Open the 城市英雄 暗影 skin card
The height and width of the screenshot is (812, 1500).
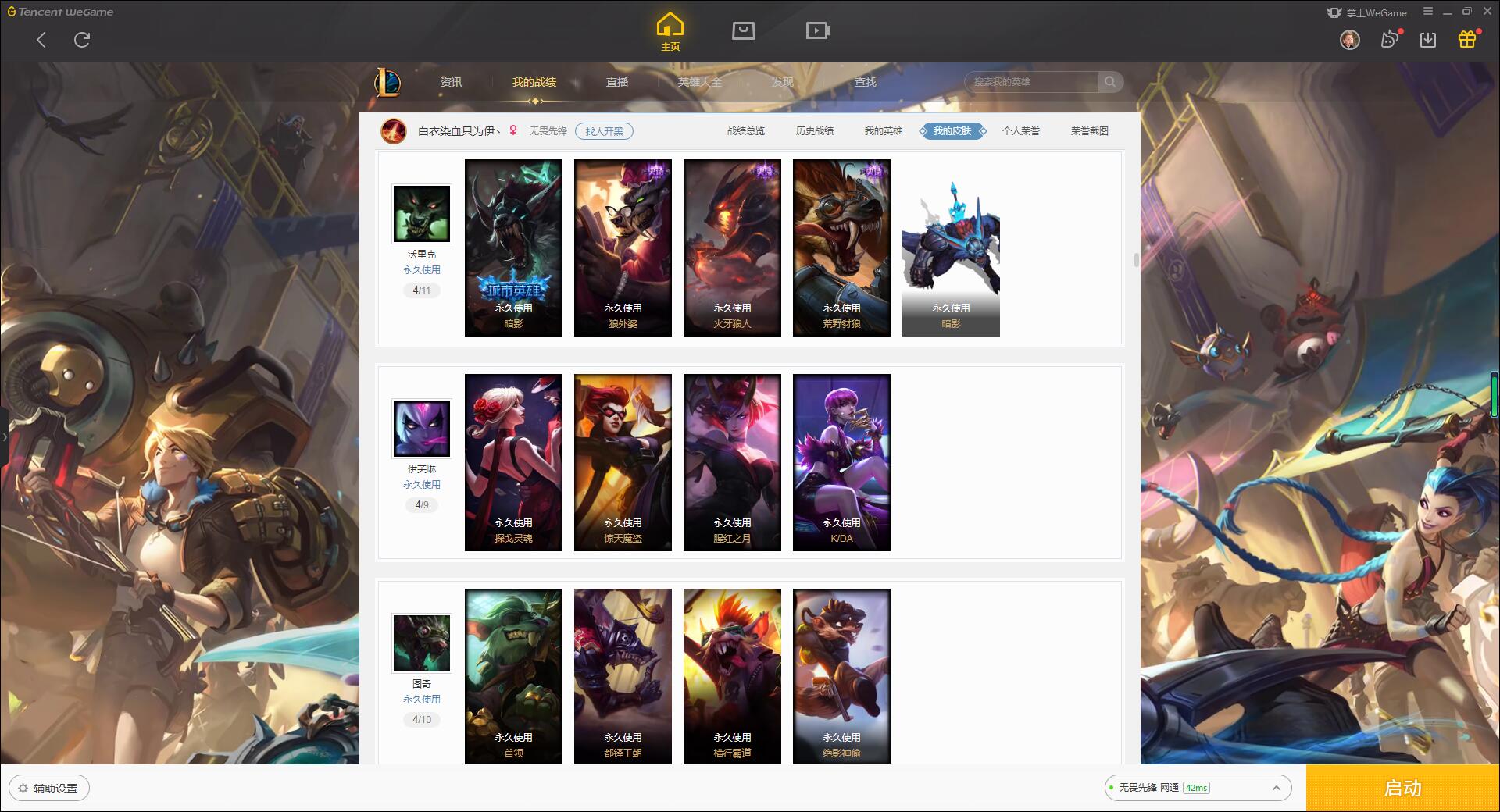(x=513, y=248)
